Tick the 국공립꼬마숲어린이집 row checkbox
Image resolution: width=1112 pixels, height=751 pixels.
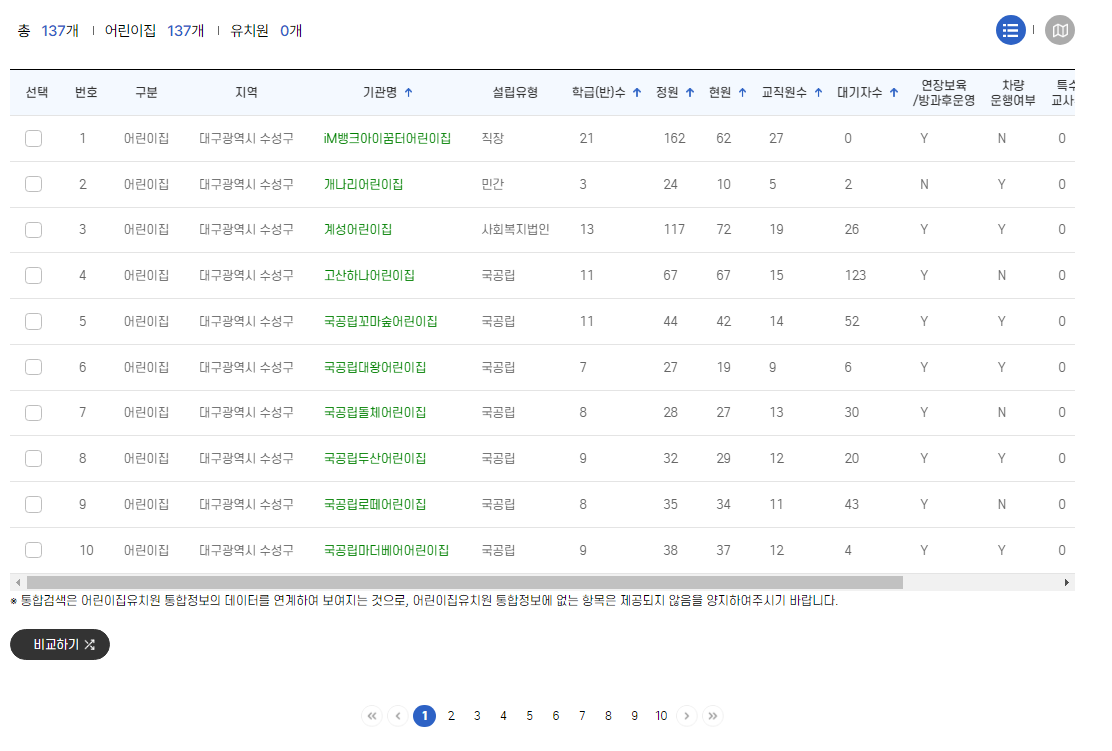click(x=33, y=321)
